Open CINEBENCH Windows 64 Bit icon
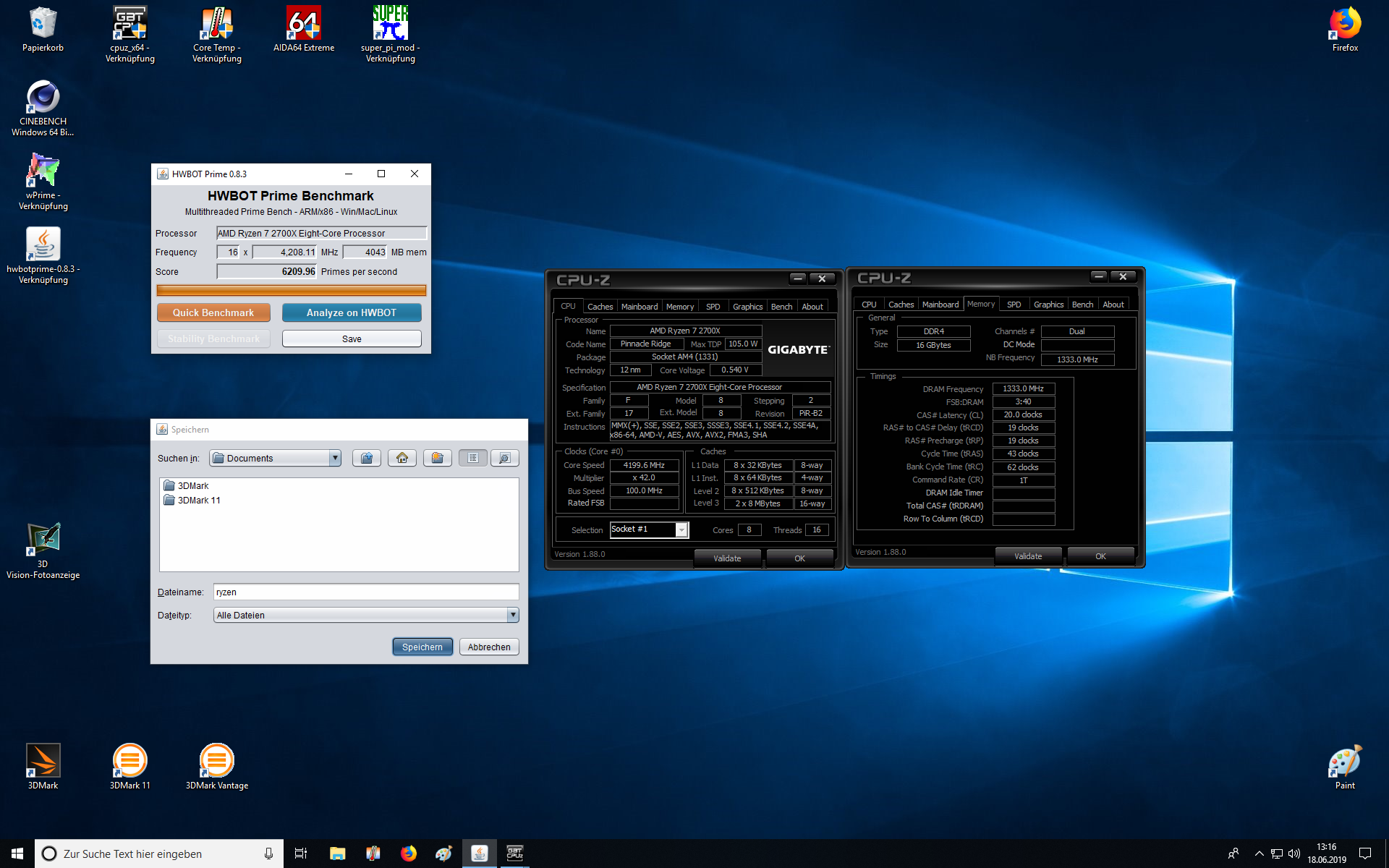The width and height of the screenshot is (1389, 868). tap(43, 109)
